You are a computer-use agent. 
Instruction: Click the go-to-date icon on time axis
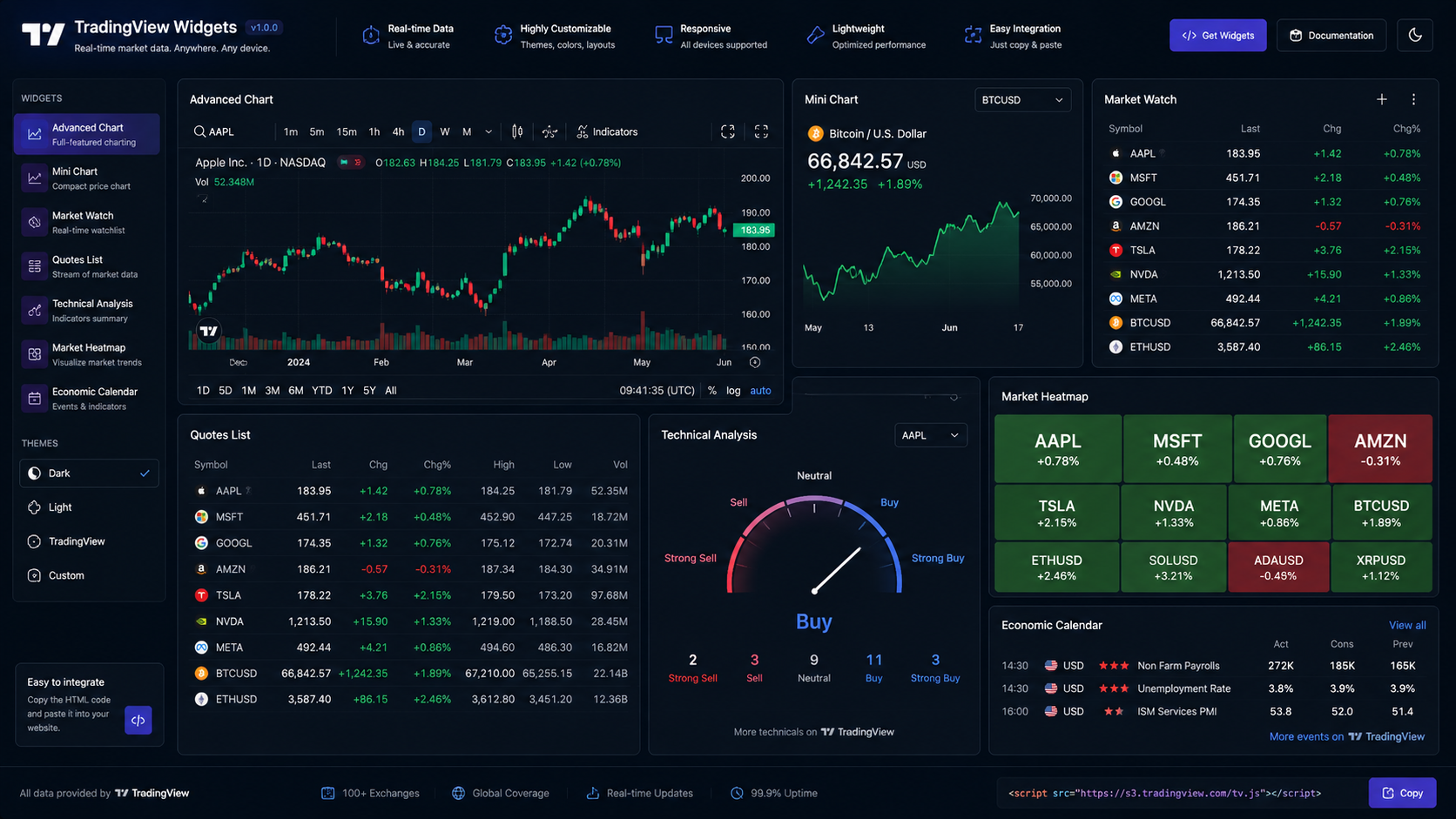pyautogui.click(x=755, y=362)
